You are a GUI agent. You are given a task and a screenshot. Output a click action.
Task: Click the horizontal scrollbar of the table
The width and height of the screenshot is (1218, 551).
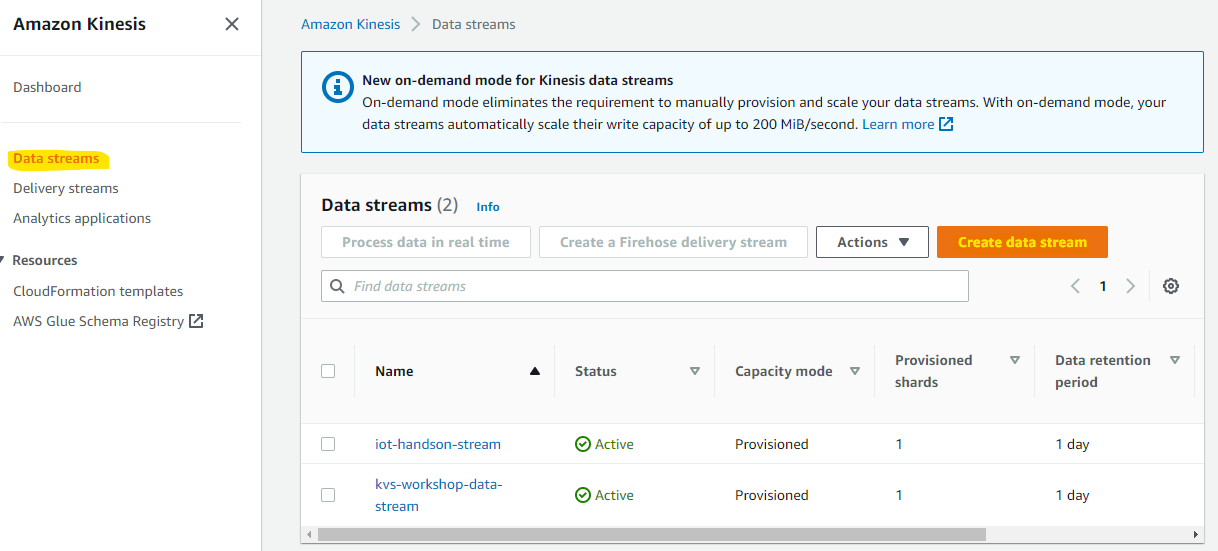[x=650, y=535]
